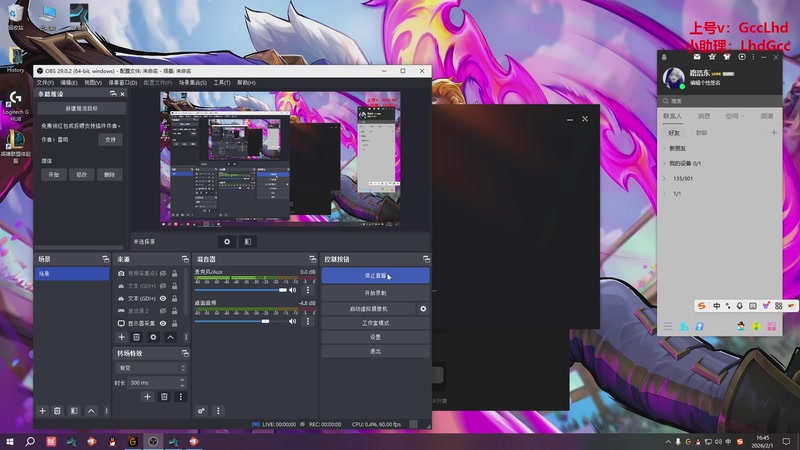The image size is (800, 450).
Task: Click QQ play video icon
Action: click(742, 57)
